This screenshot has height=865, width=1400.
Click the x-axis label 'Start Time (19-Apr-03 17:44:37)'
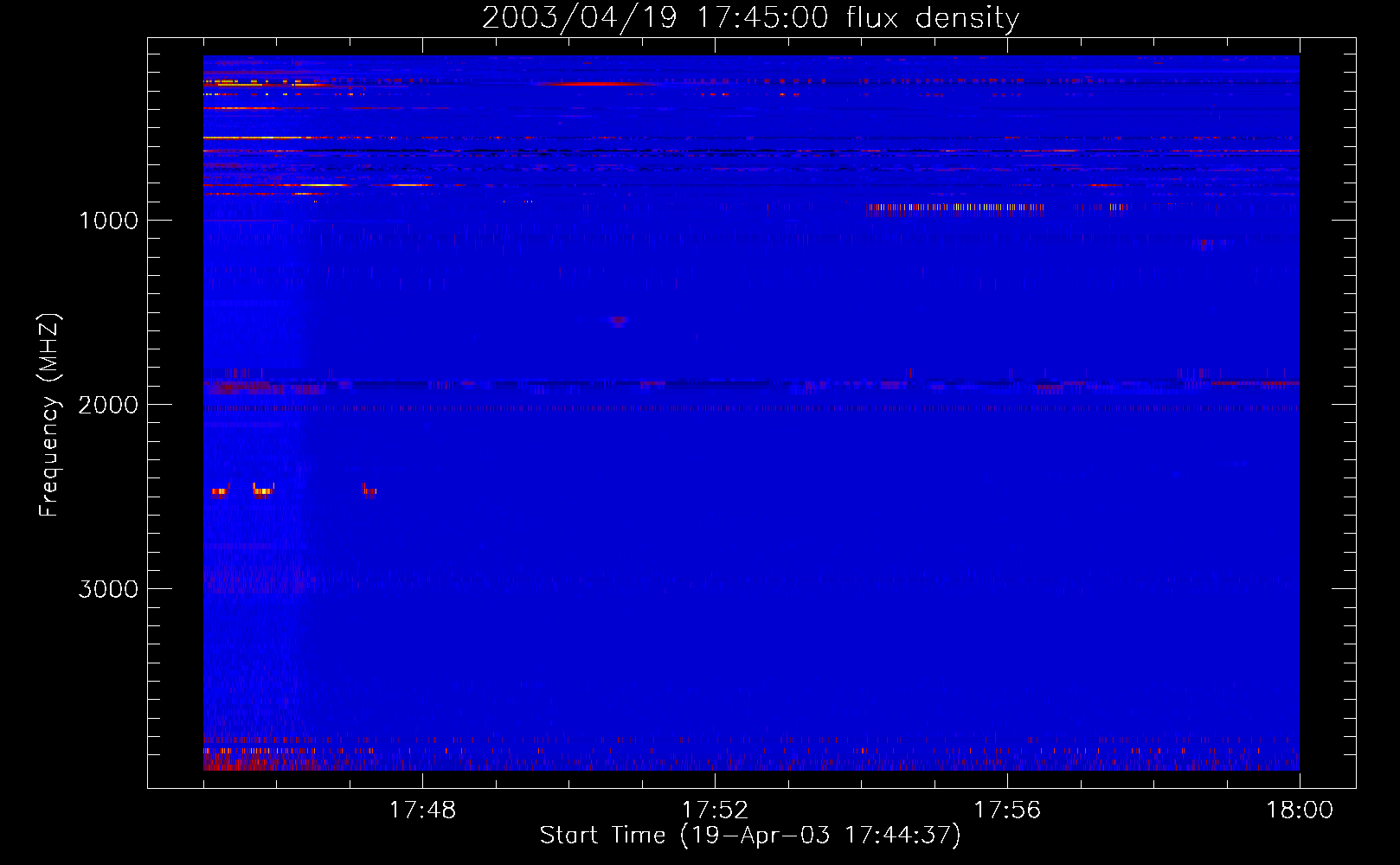click(750, 836)
